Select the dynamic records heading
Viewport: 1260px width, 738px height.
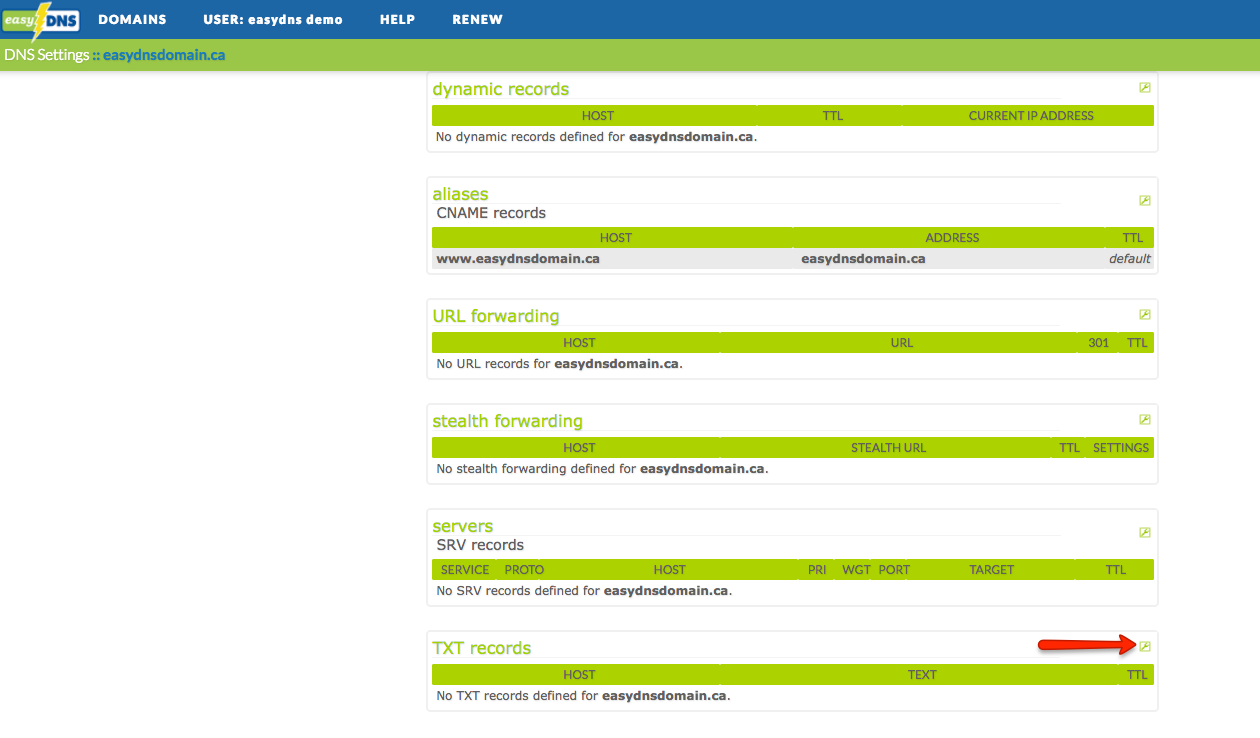(501, 89)
